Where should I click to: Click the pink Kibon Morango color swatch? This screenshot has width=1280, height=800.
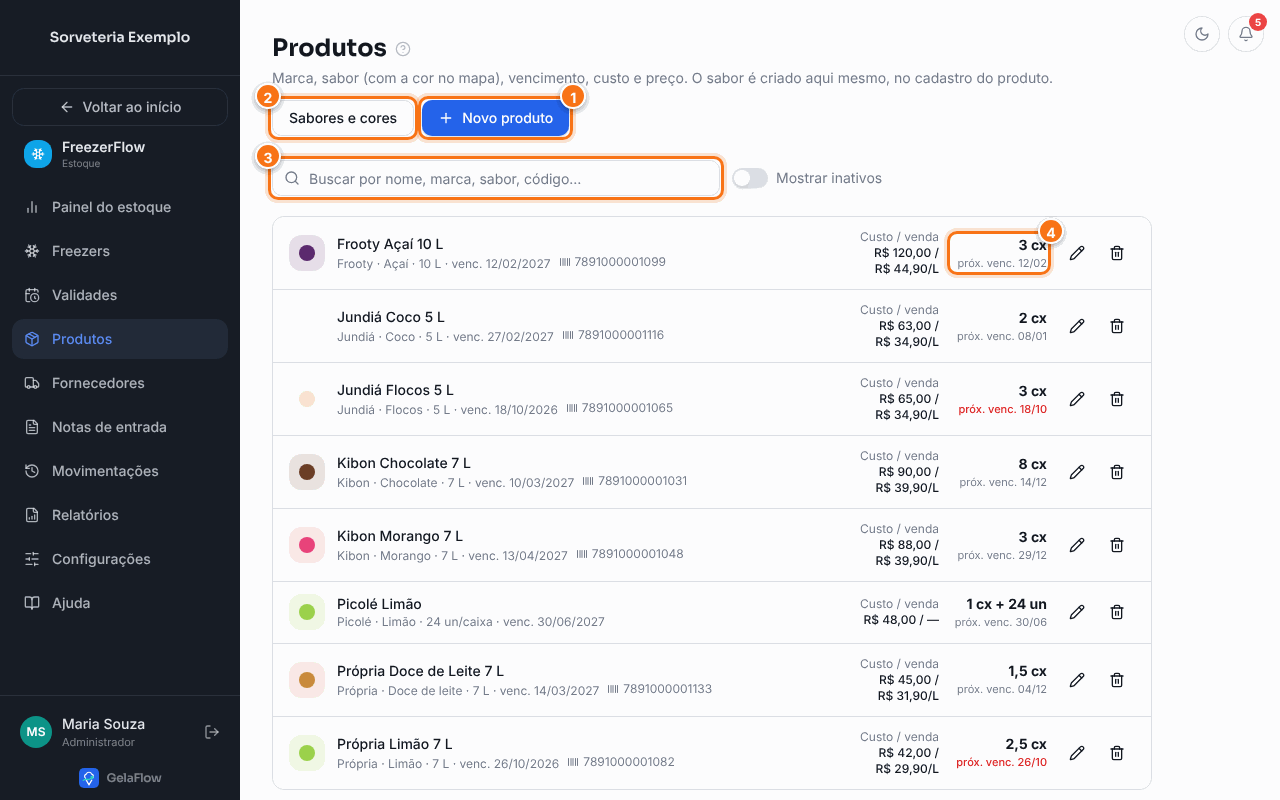tap(307, 545)
